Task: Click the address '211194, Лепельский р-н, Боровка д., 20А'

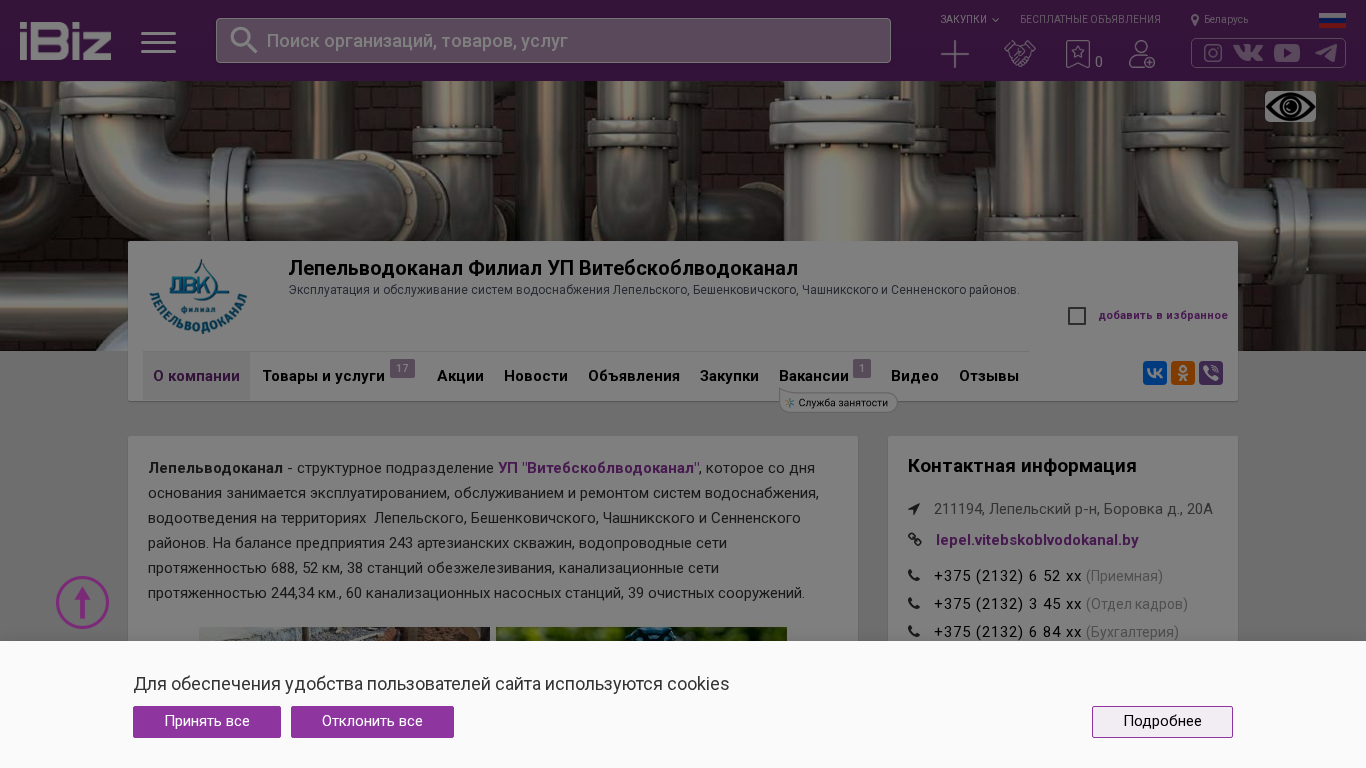Action: (1073, 509)
